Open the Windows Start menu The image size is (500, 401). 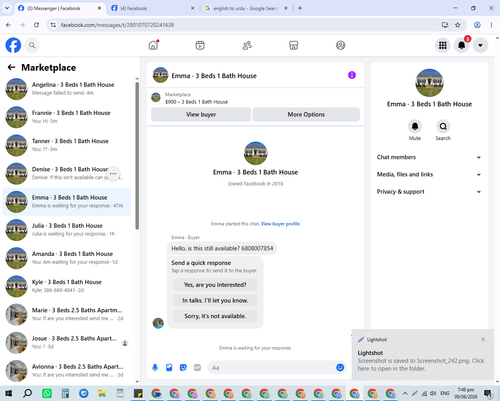[x=8, y=393]
